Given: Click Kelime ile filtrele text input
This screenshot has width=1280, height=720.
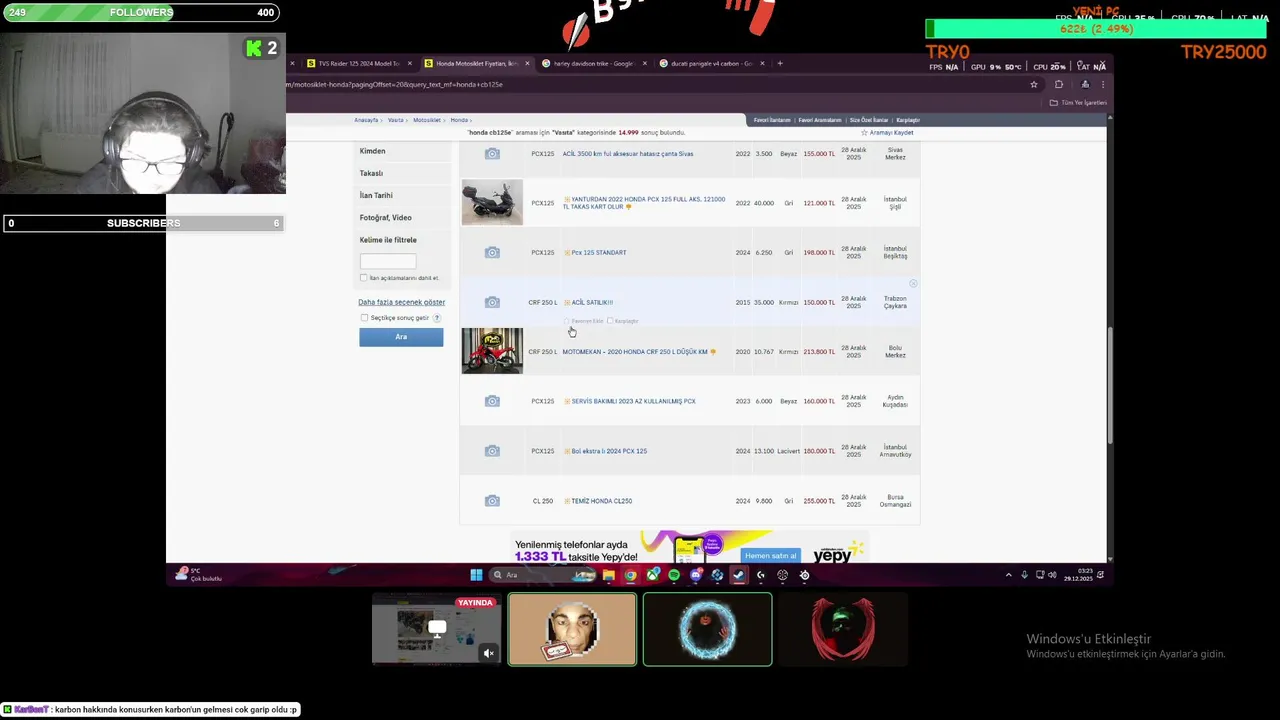Looking at the screenshot, I should click(388, 260).
